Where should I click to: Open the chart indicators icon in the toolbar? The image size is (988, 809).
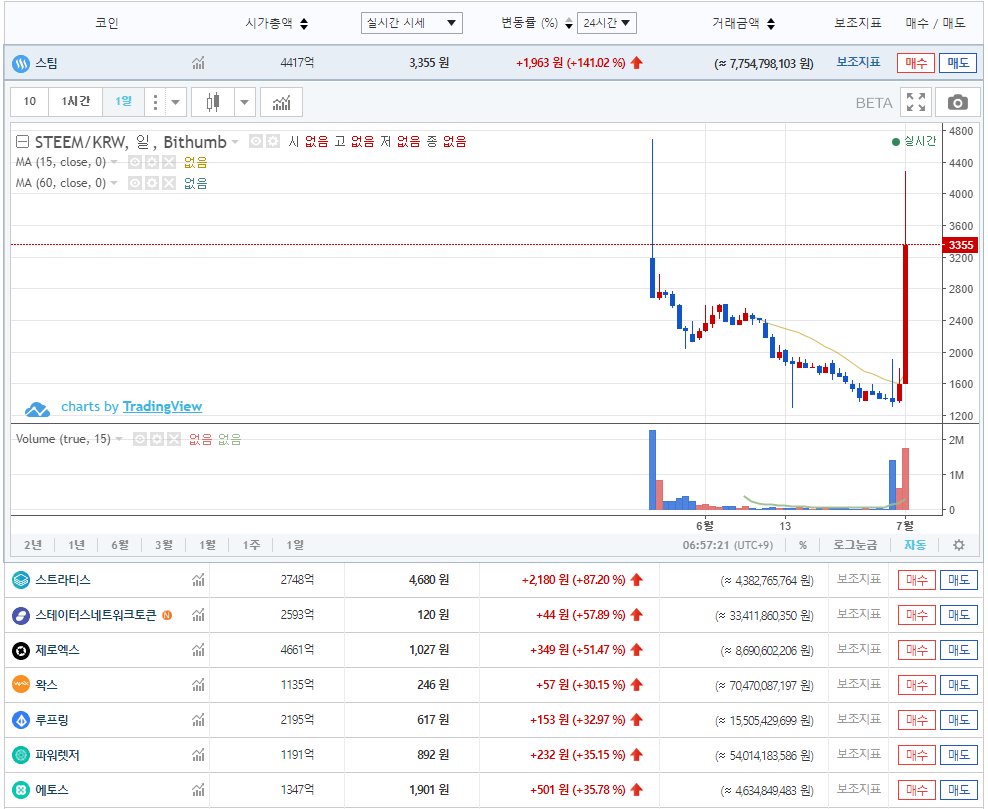pyautogui.click(x=282, y=102)
